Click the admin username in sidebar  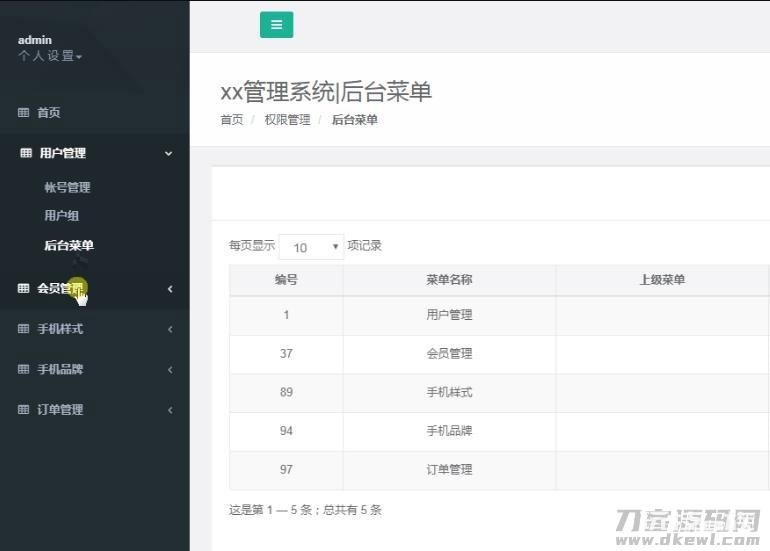tap(34, 40)
